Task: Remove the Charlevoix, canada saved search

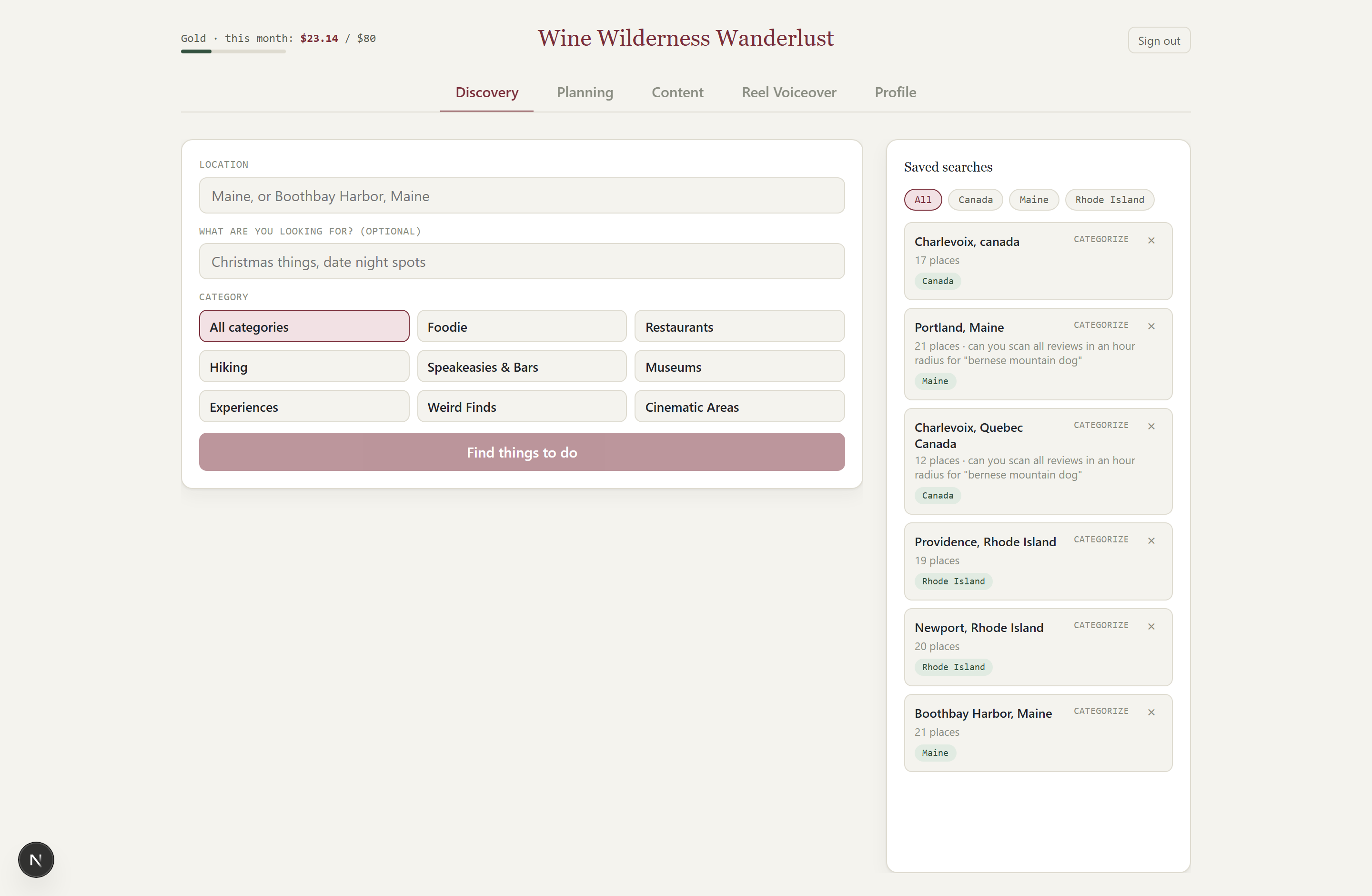Action: (1151, 240)
